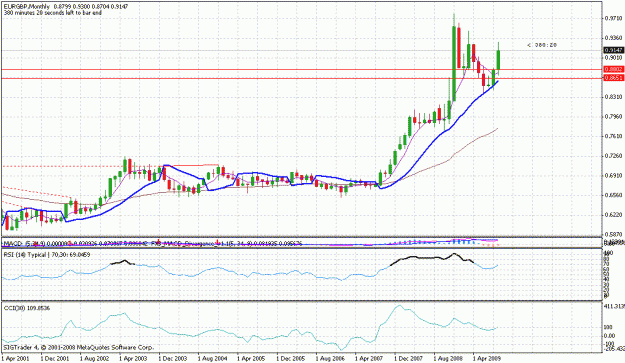This screenshot has height=363, width=625.
Task: Click the 1 Dec 2003 date label
Action: pyautogui.click(x=173, y=358)
